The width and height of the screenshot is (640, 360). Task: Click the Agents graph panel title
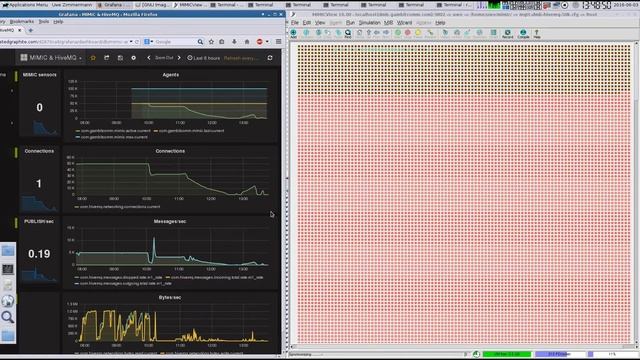[171, 75]
